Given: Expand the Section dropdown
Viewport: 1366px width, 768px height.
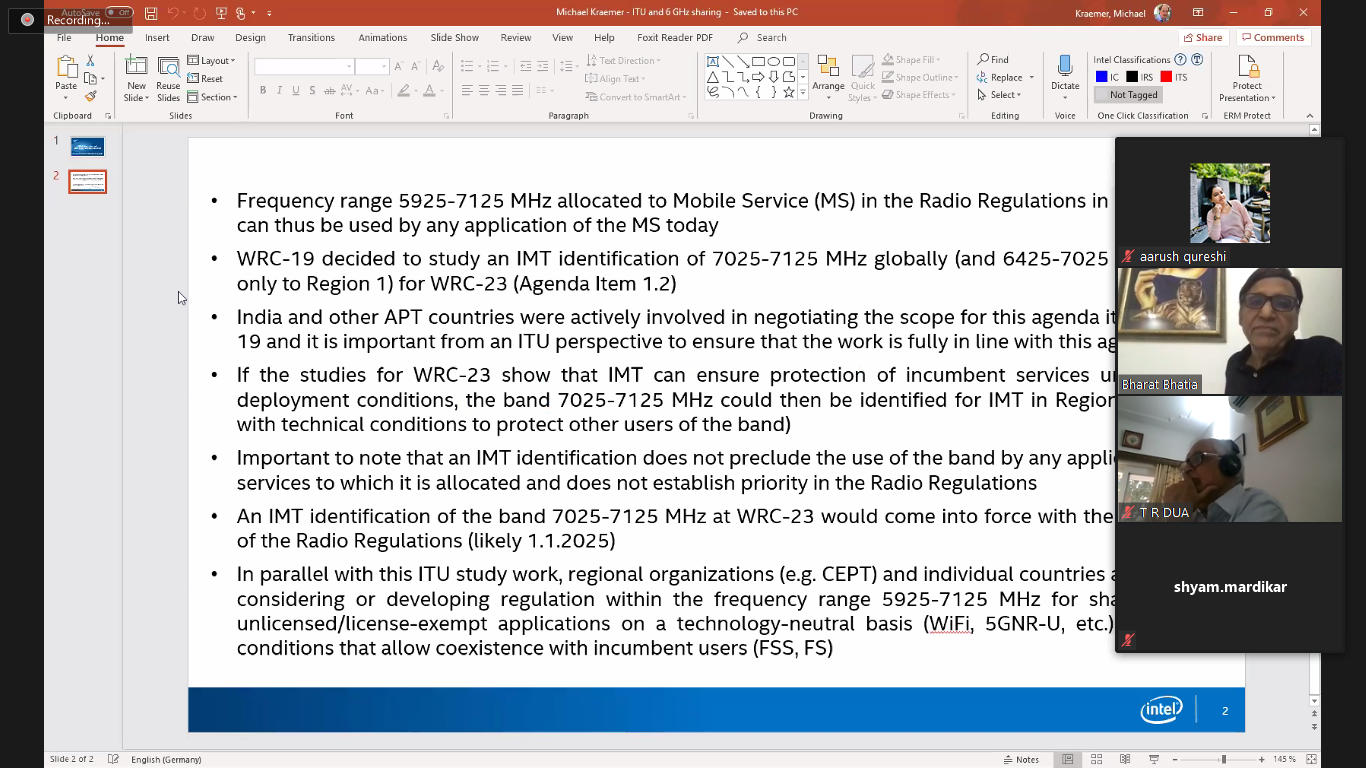Looking at the screenshot, I should point(212,97).
